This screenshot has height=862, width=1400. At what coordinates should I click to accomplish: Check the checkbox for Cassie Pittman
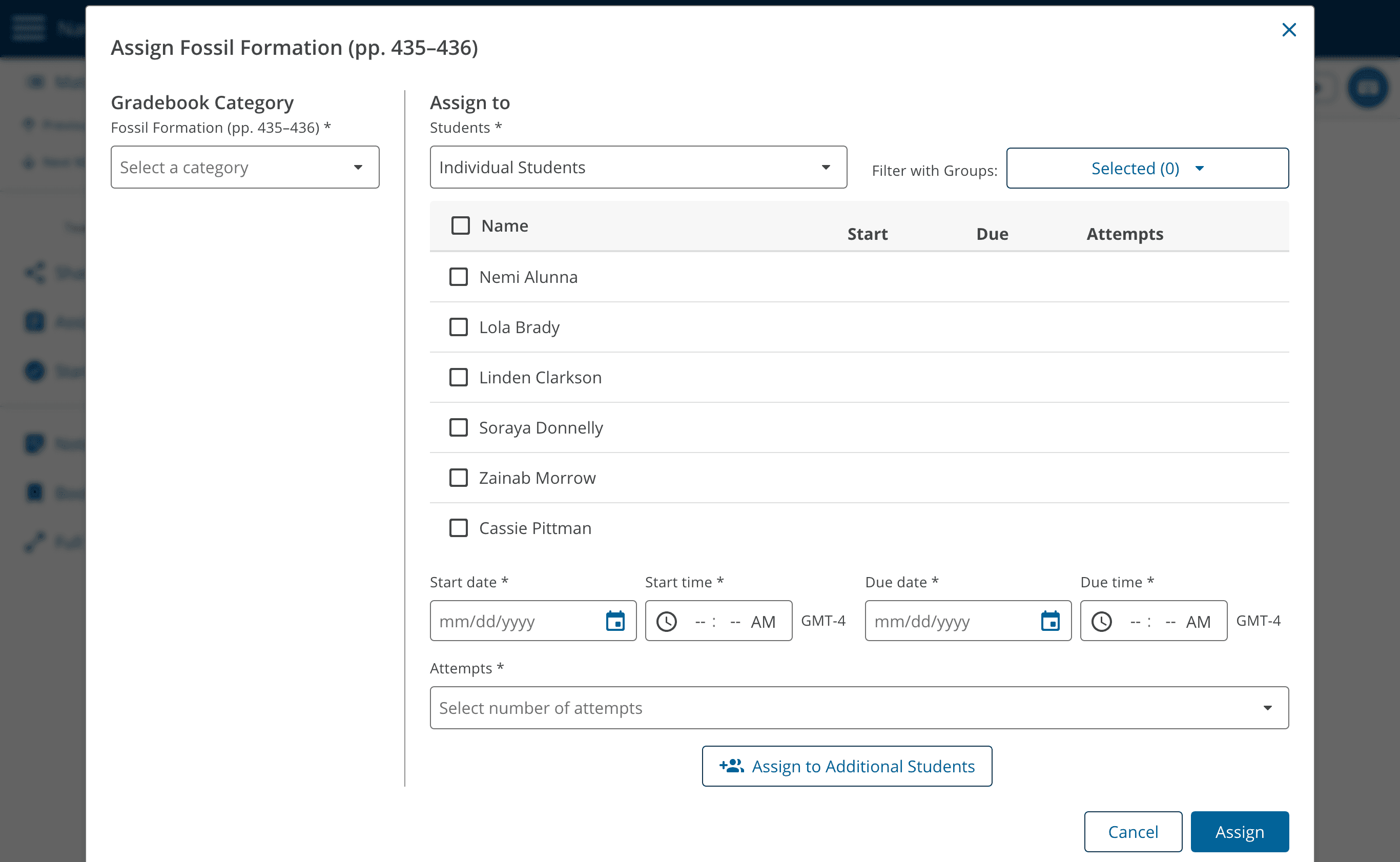(x=458, y=527)
